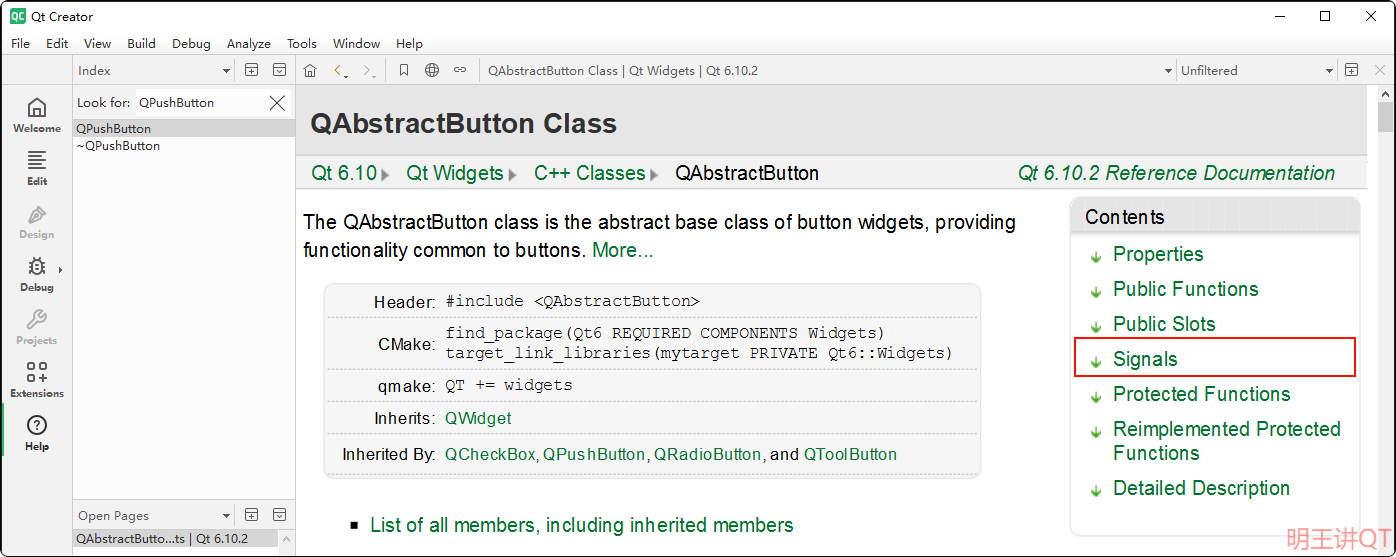Image resolution: width=1396 pixels, height=557 pixels.
Task: Select QPushButton entry in Index list
Action: (184, 129)
